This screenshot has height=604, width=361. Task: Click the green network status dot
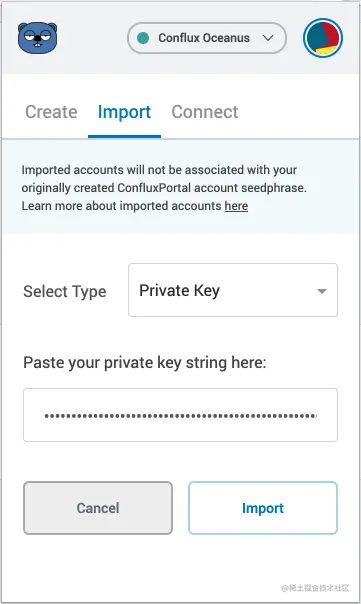point(143,38)
